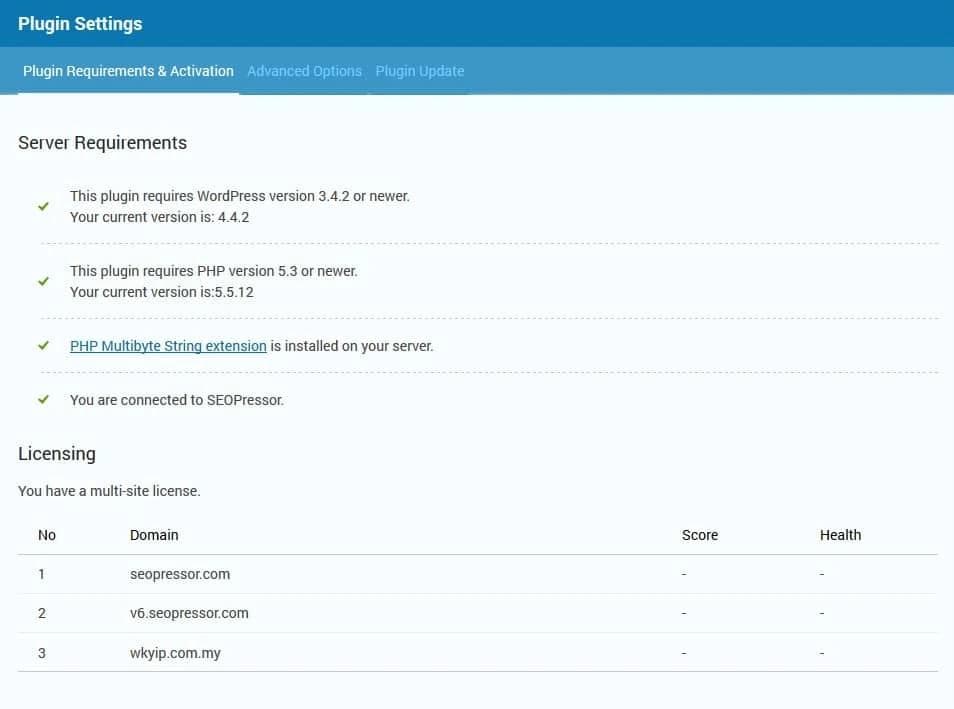This screenshot has height=709, width=954.
Task: Open the Plugin Requirements & Activation tab
Action: 128,71
